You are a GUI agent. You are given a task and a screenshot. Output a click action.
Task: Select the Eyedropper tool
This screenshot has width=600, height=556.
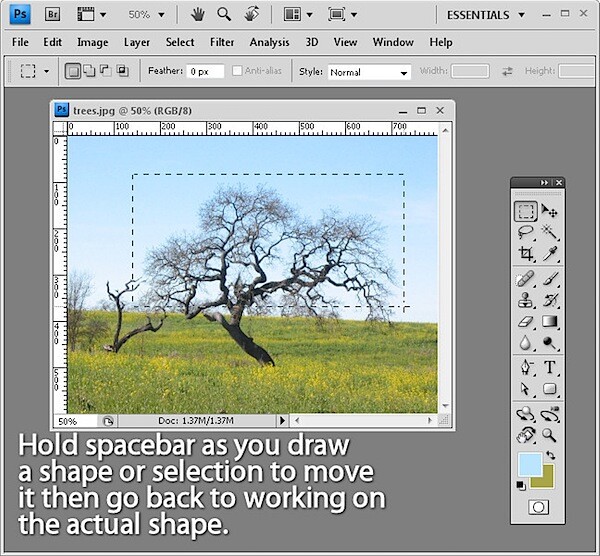pyautogui.click(x=549, y=253)
